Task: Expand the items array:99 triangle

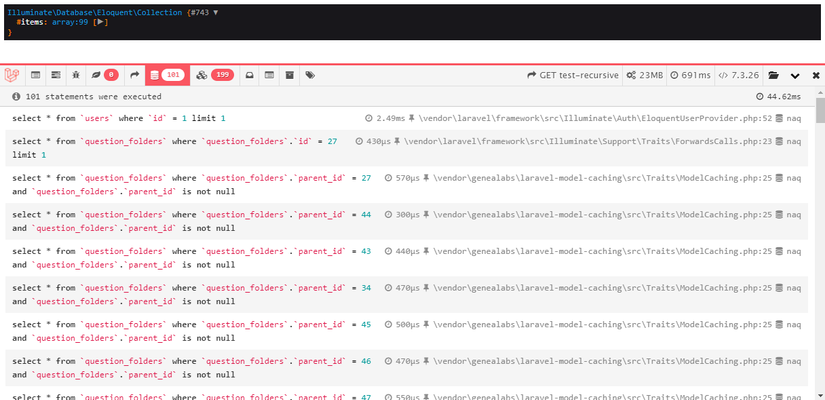Action: click(x=100, y=23)
